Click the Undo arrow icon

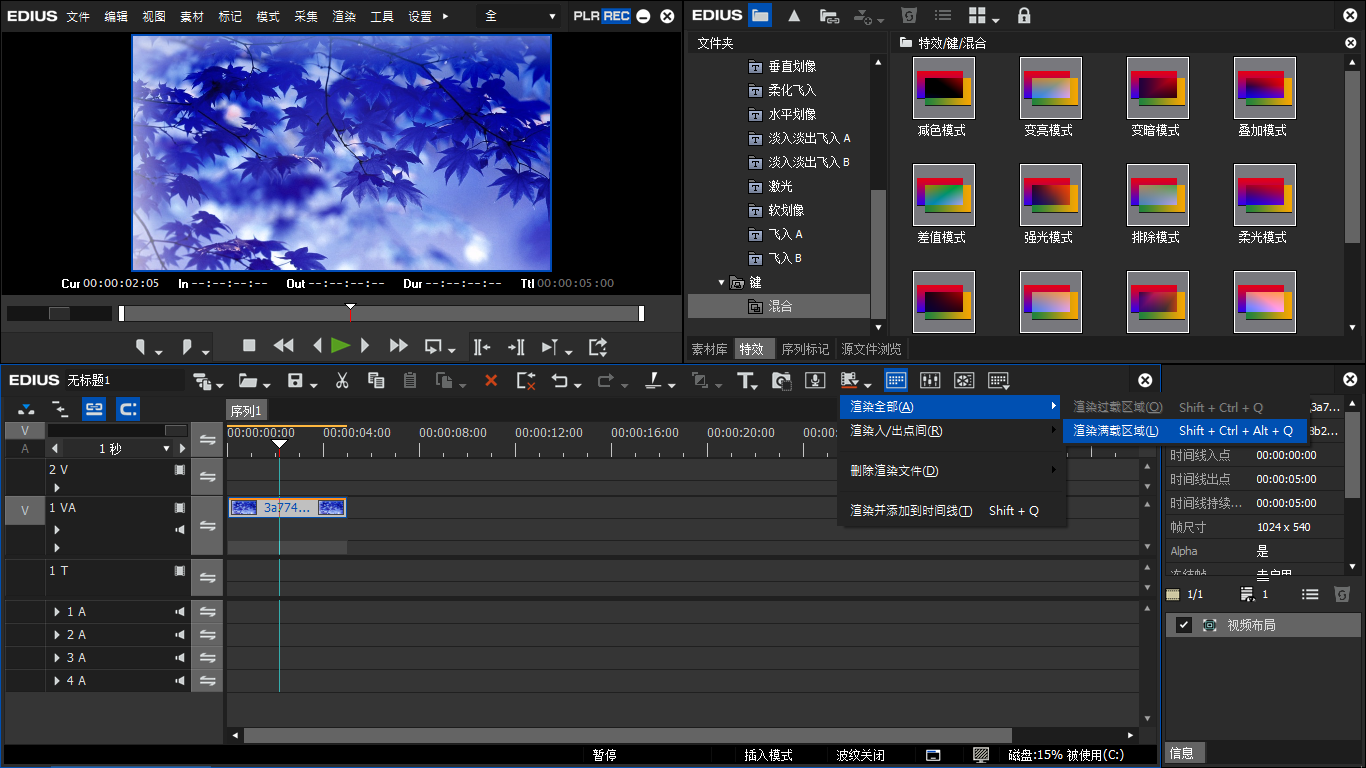point(560,380)
